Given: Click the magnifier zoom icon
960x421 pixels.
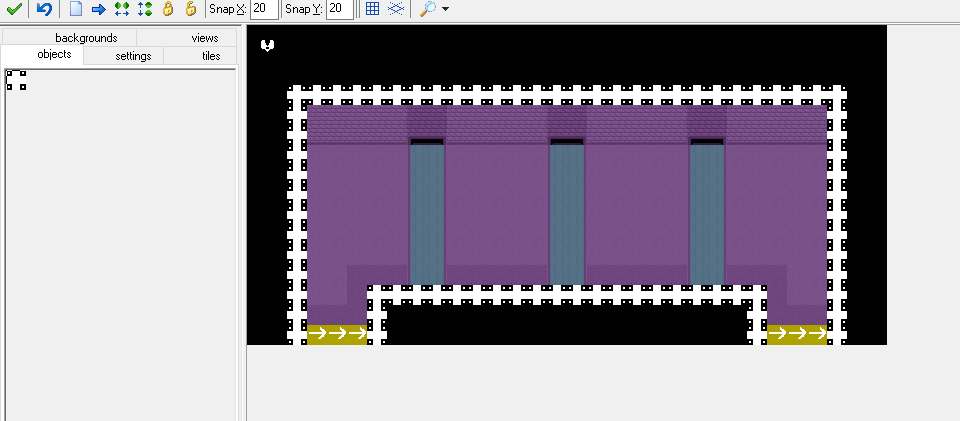Looking at the screenshot, I should (x=427, y=9).
